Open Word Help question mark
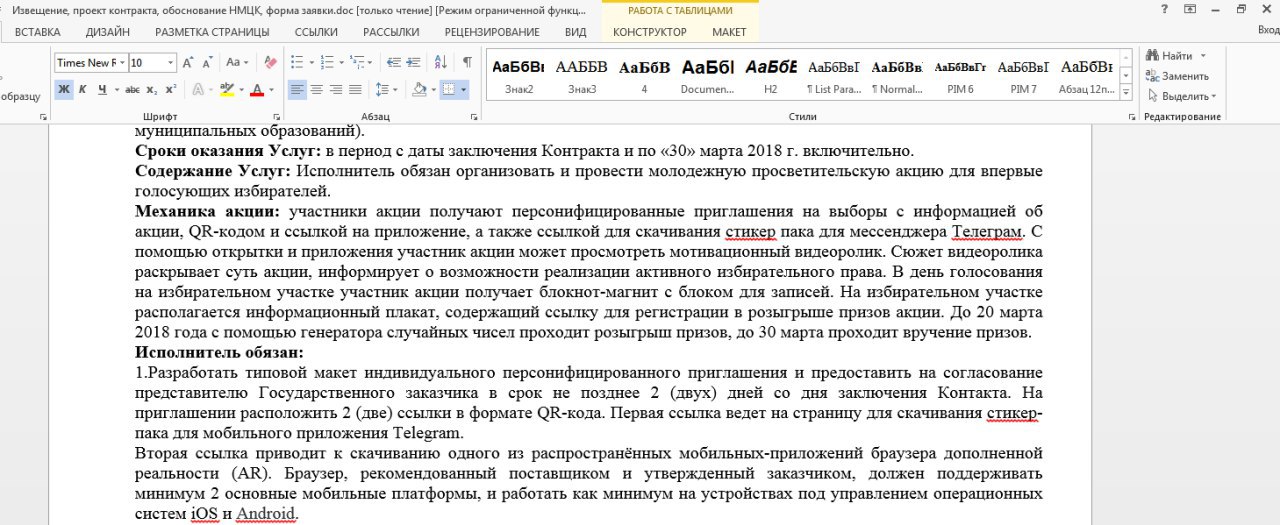 point(1164,9)
